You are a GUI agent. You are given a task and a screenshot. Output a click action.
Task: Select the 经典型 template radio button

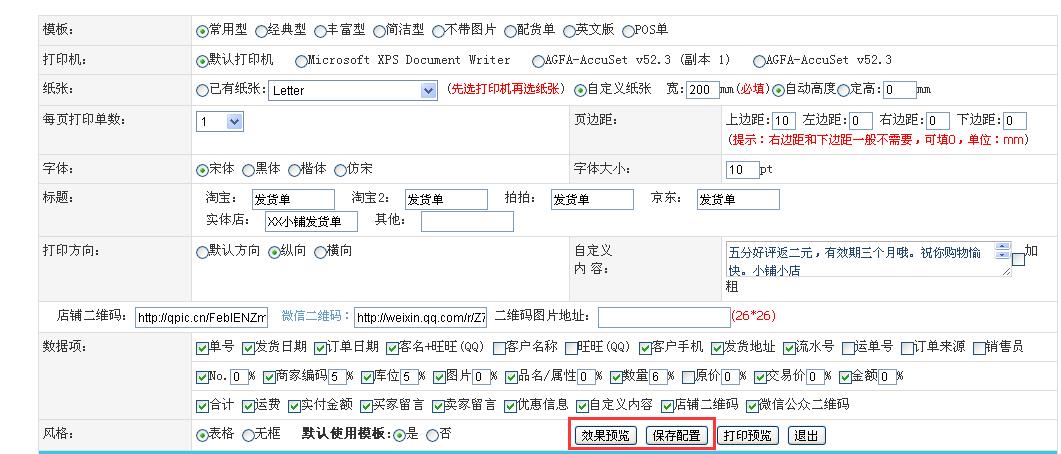(x=262, y=31)
